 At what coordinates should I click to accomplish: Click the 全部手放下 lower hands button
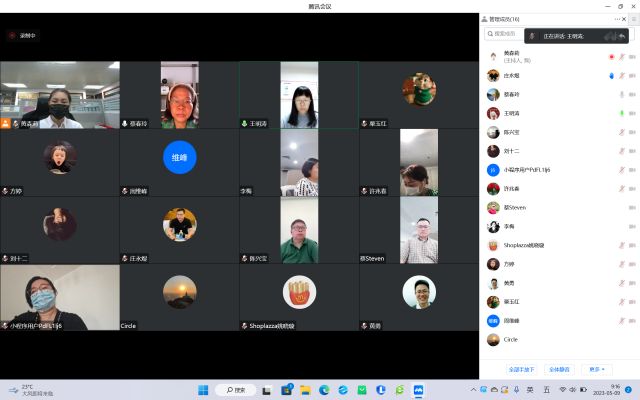(521, 369)
